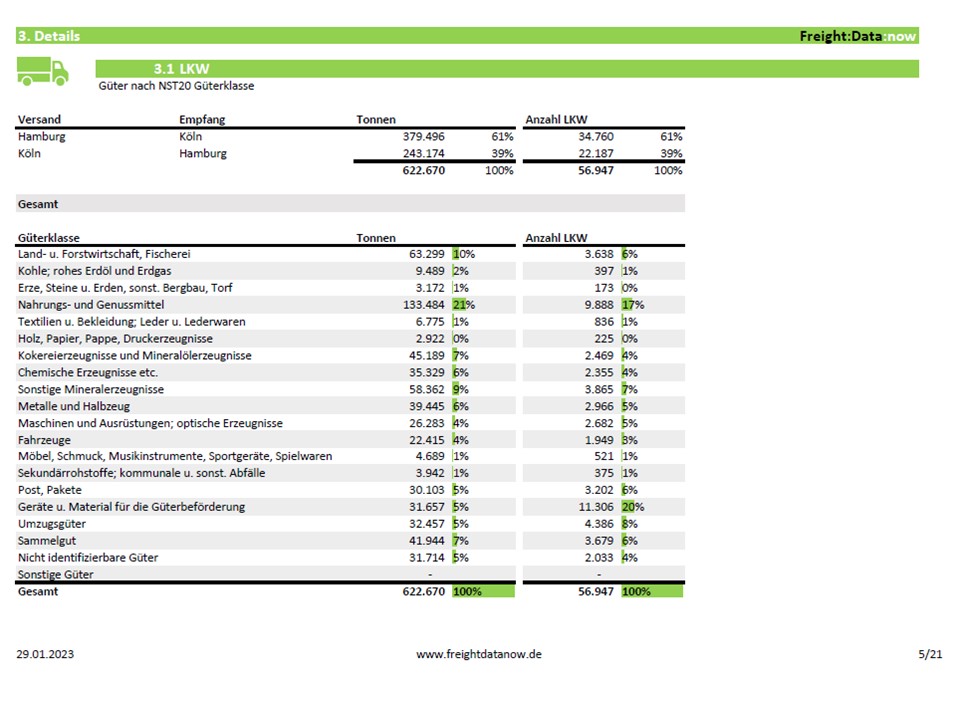
Task: Click the green truck icon
Action: pos(43,71)
